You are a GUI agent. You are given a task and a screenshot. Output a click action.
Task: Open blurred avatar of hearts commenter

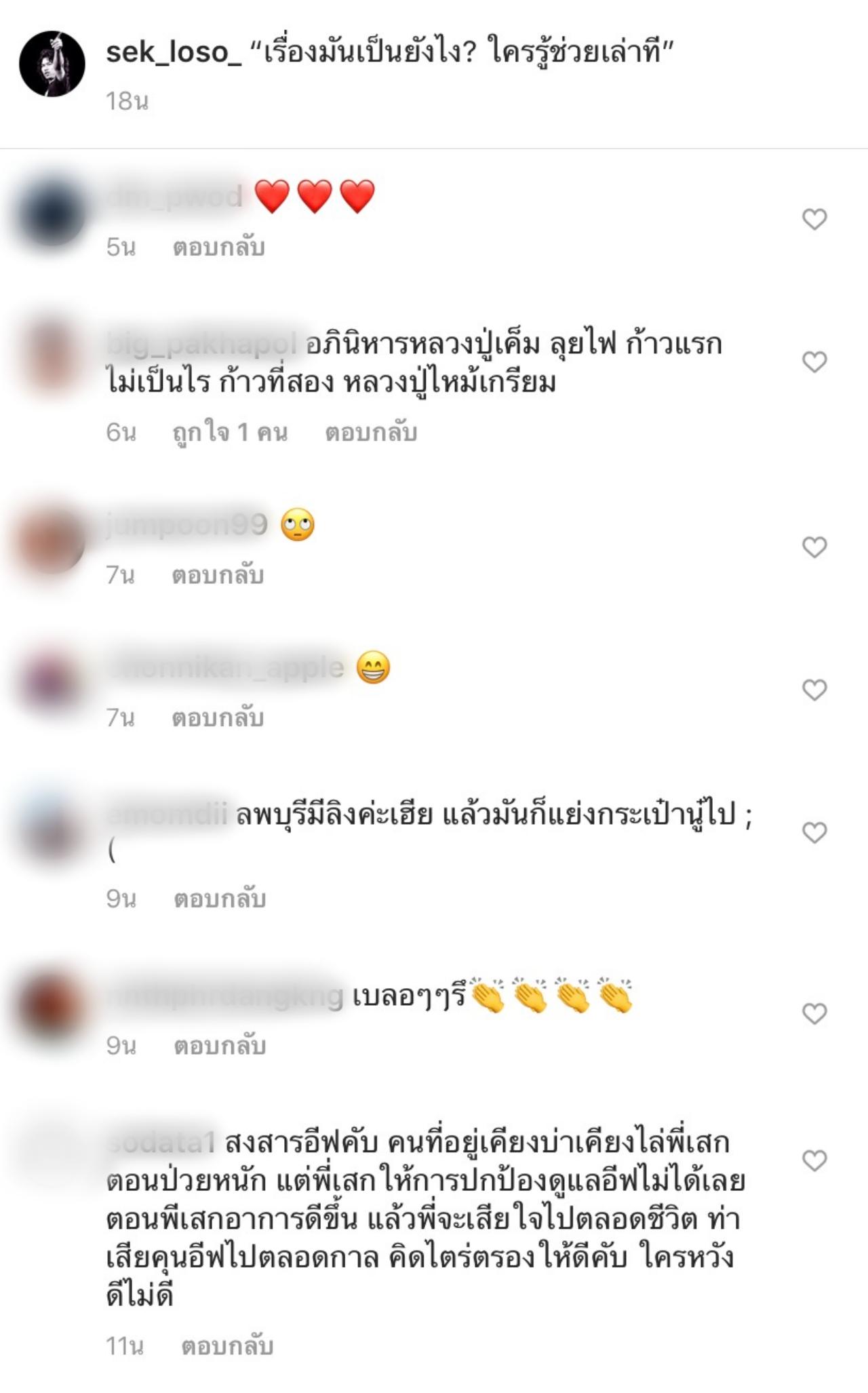click(52, 212)
